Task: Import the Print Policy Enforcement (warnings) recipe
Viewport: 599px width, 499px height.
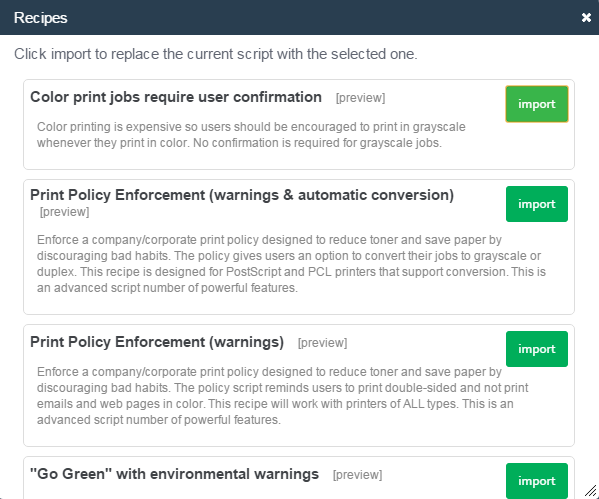Action: point(537,349)
